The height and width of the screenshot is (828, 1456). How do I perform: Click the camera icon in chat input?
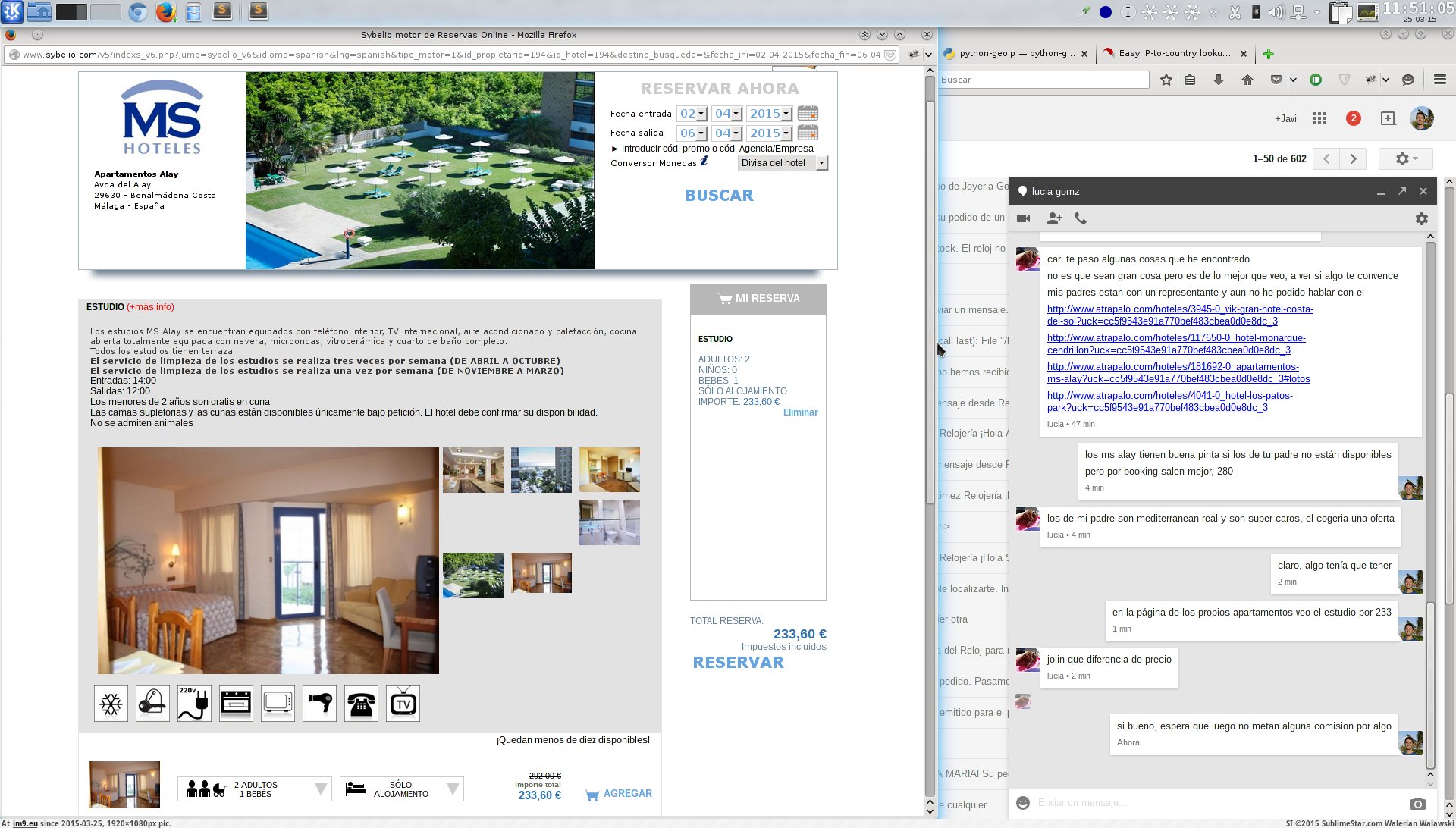pos(1417,804)
